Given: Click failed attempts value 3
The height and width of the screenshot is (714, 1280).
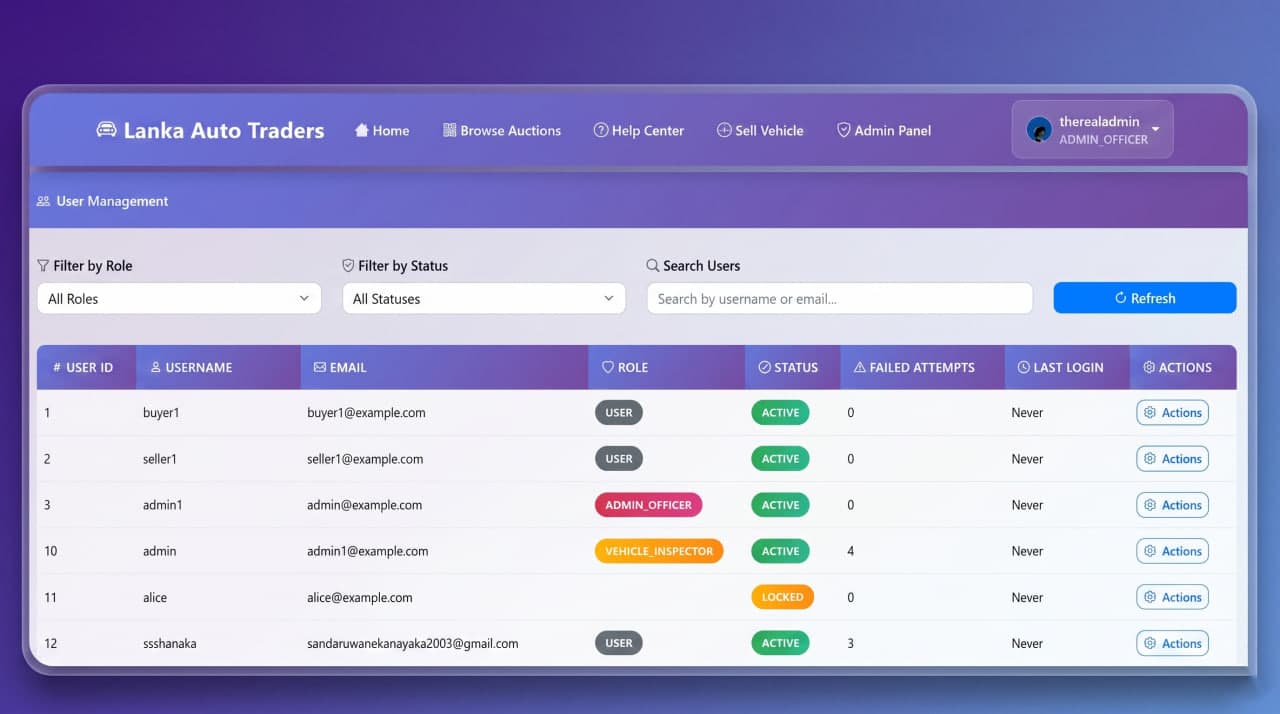Looking at the screenshot, I should click(851, 643).
